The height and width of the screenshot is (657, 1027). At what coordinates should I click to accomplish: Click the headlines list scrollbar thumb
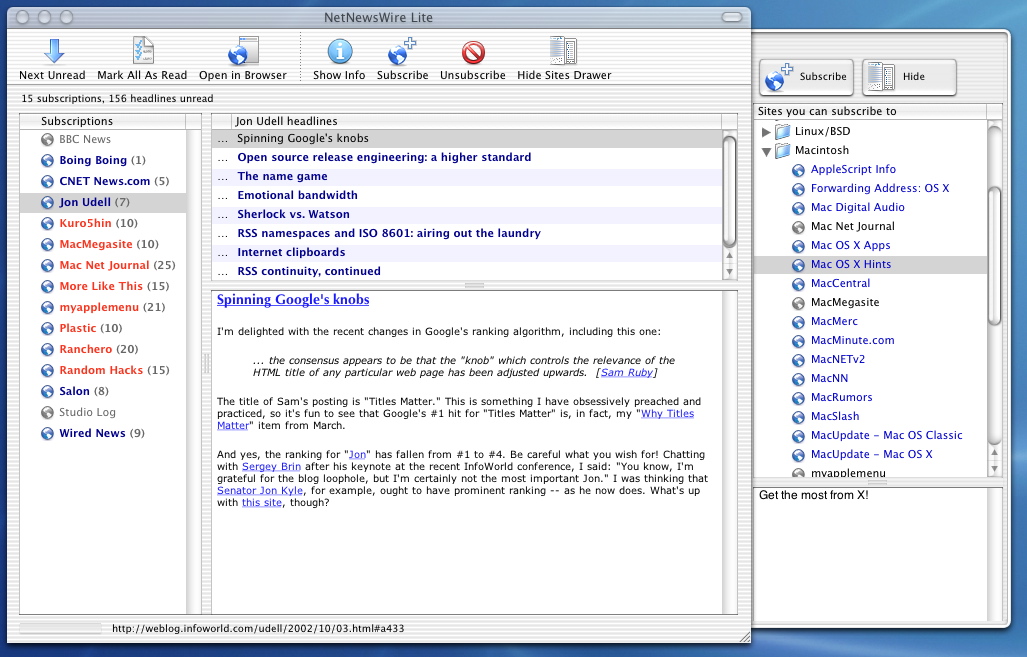(x=730, y=190)
